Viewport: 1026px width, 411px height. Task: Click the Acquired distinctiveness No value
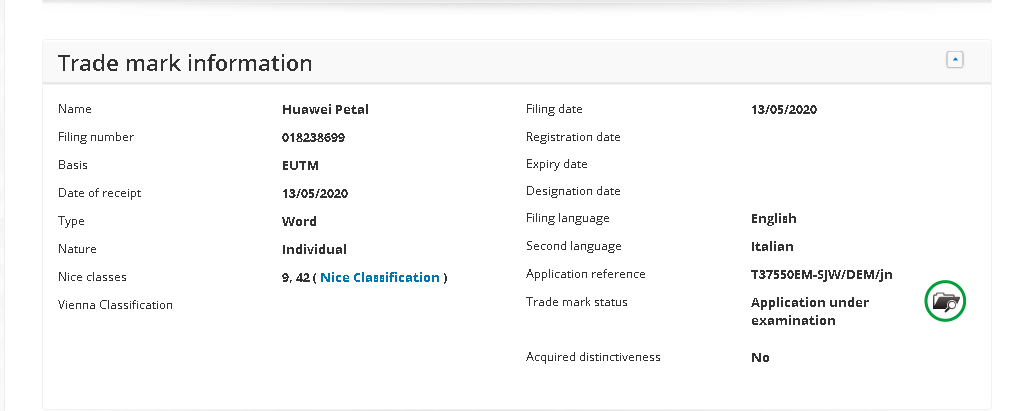point(760,357)
